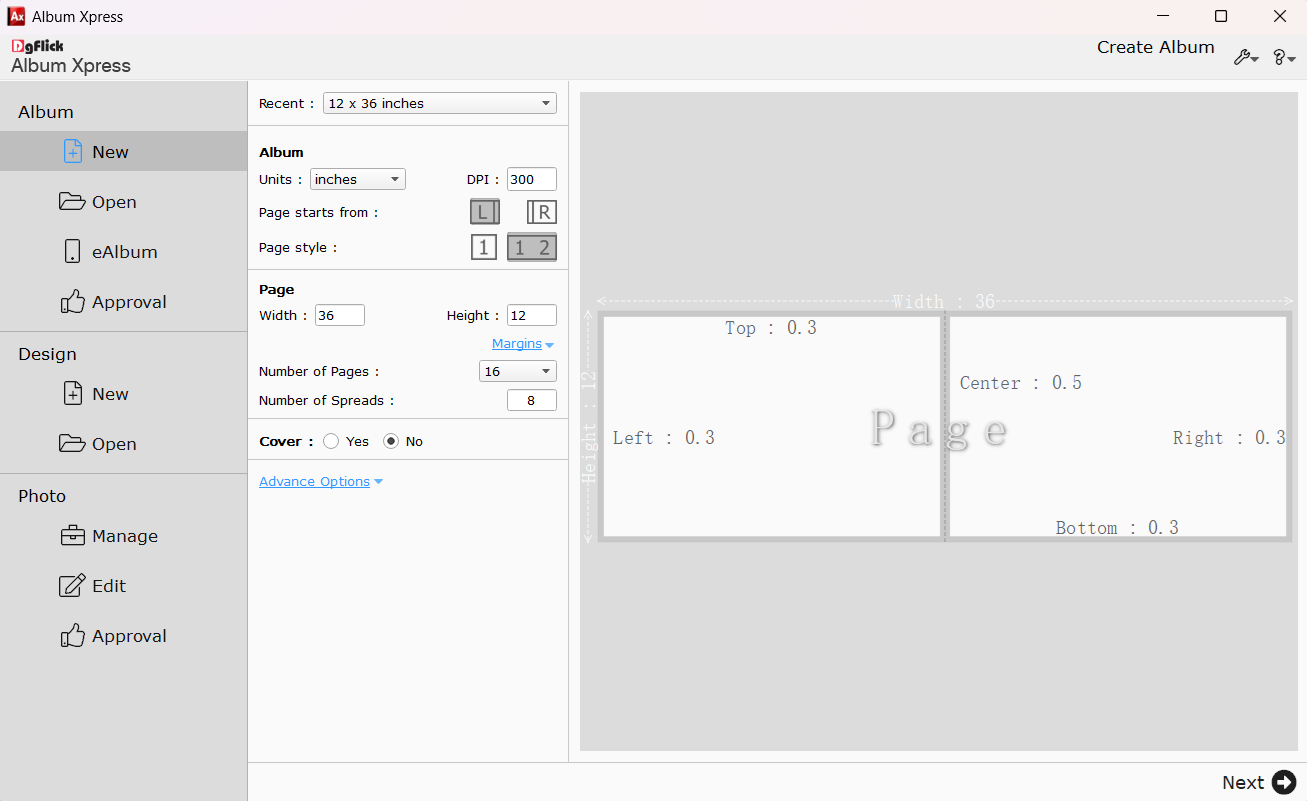The image size is (1307, 801).
Task: Click the 'Bottom : 0.3' margin label
Action: click(x=1117, y=528)
